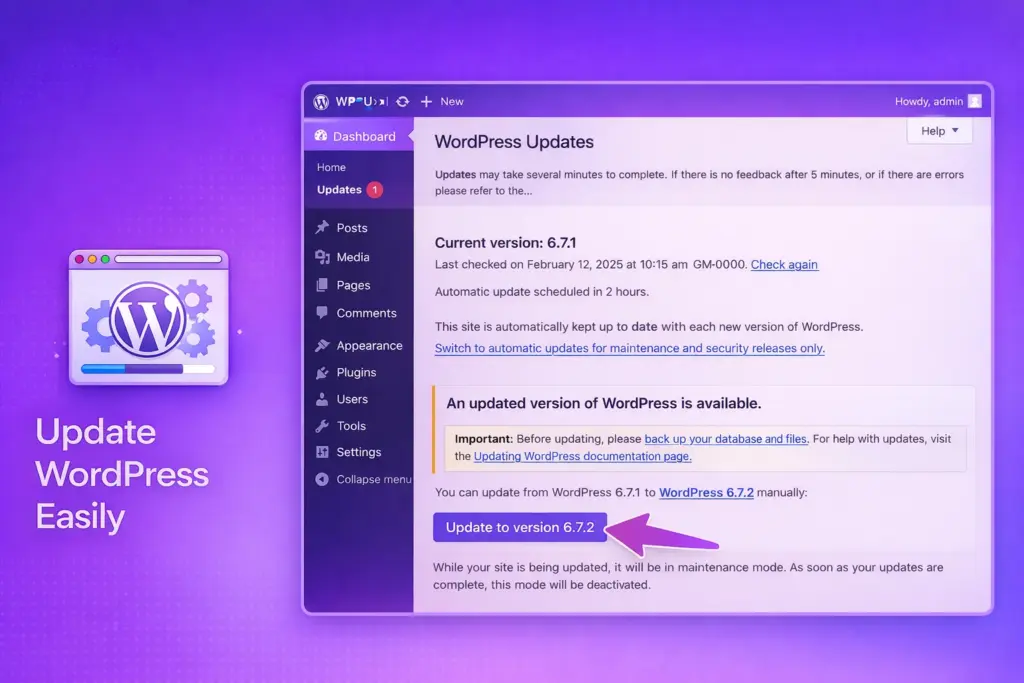Click the WordPress logo in admin bar
Screen dimensions: 1024x683
(x=321, y=101)
